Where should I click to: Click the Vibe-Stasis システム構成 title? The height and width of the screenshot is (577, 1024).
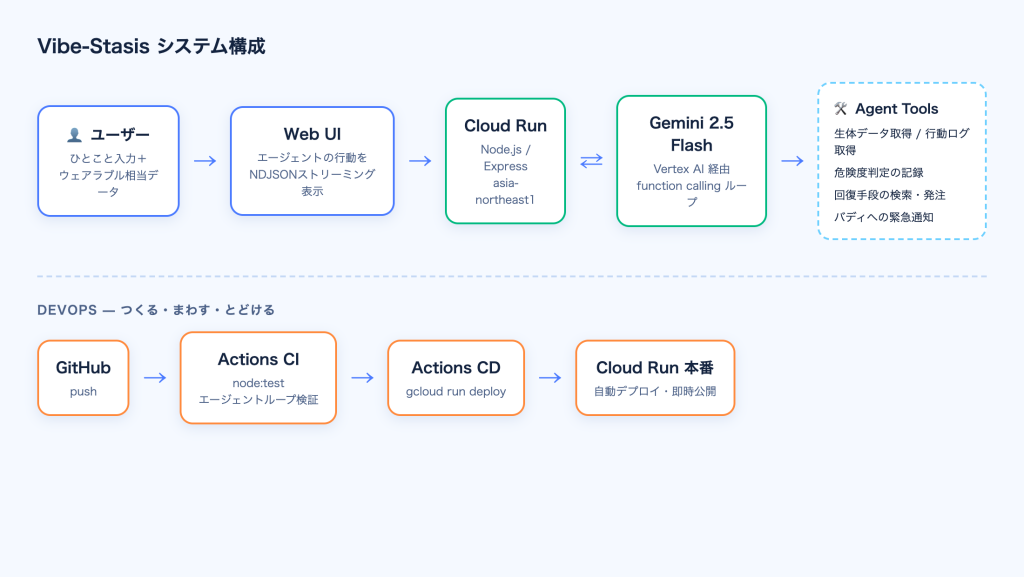click(151, 46)
